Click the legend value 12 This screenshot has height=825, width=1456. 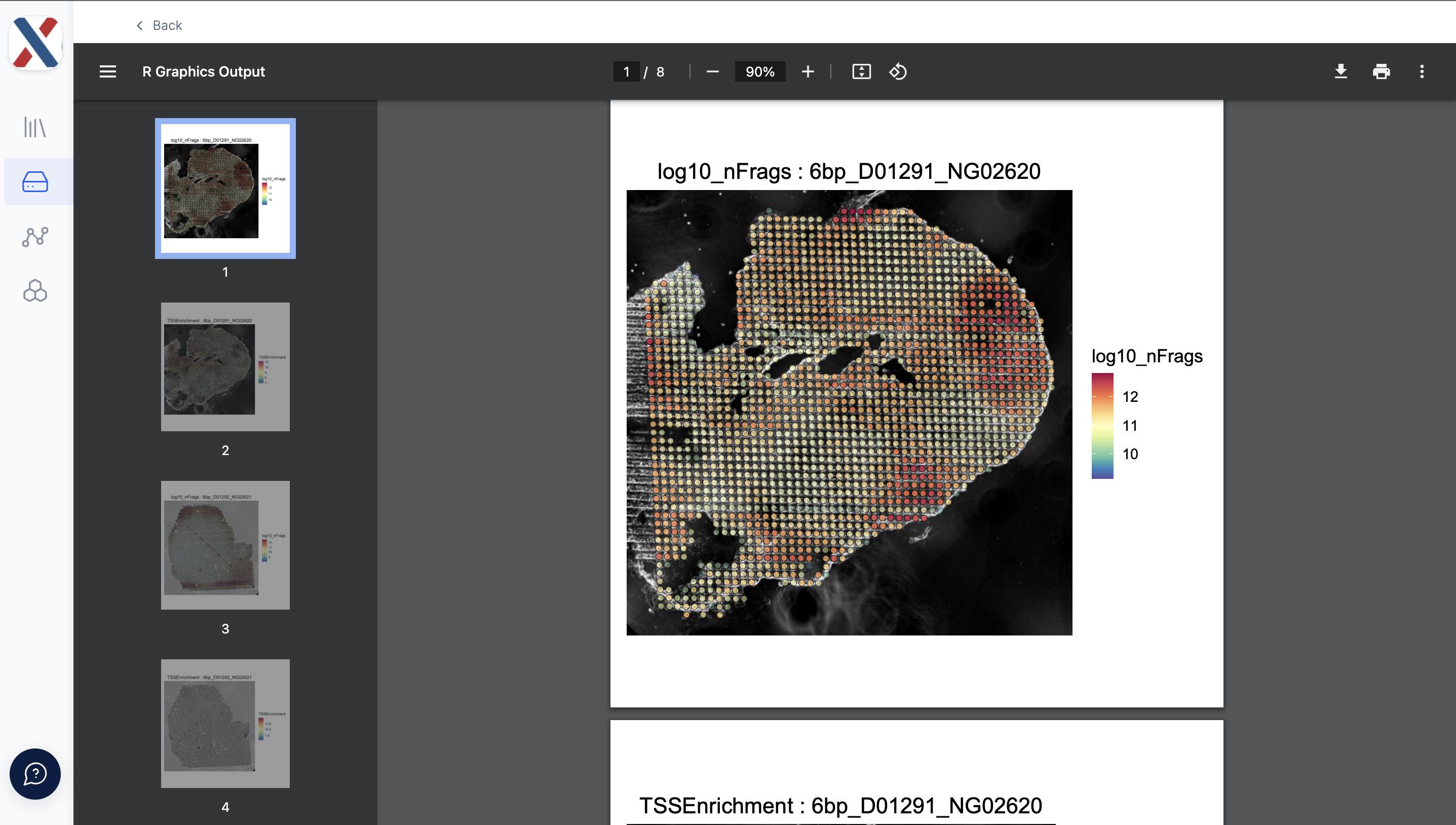(1130, 397)
